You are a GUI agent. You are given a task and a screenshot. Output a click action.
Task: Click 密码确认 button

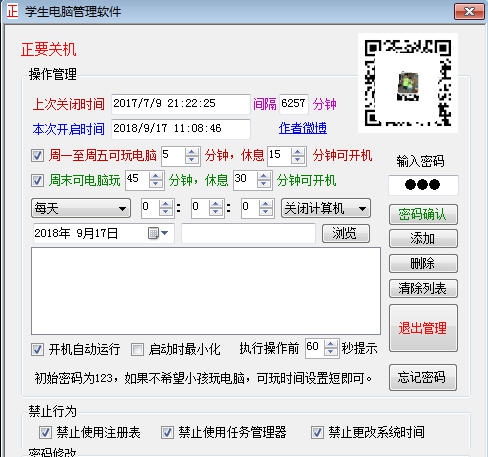click(423, 214)
